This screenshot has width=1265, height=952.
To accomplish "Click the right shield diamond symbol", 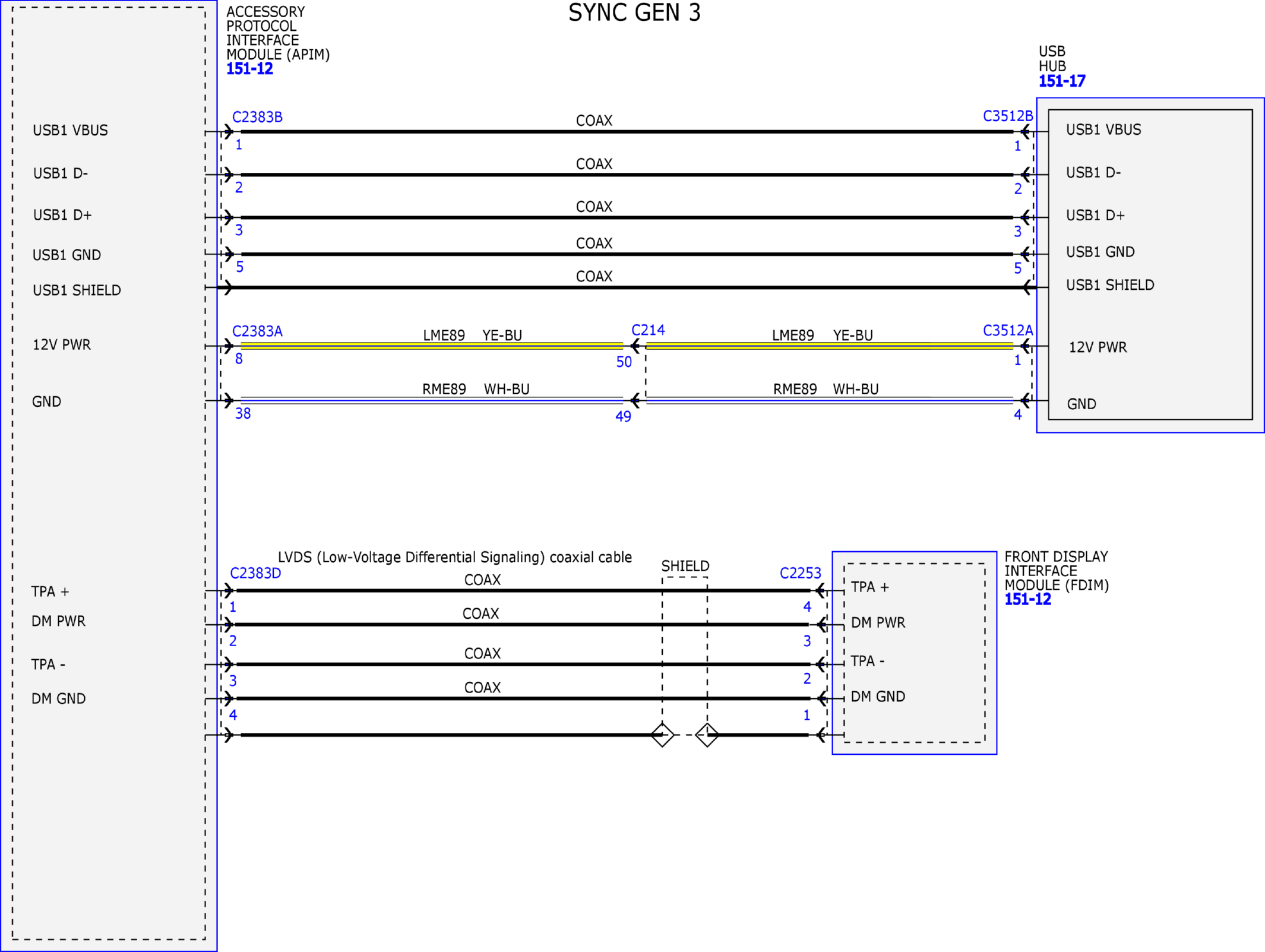I will [707, 735].
